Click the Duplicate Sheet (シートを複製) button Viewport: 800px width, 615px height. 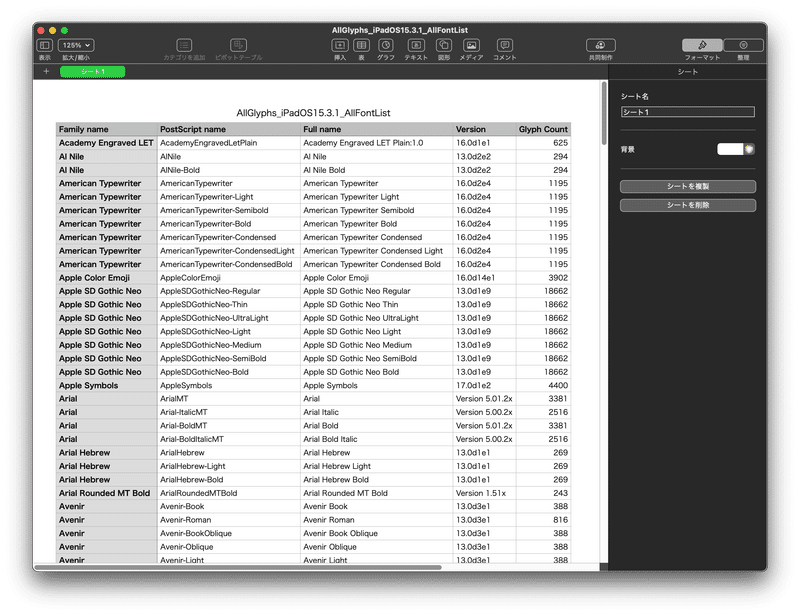click(688, 186)
